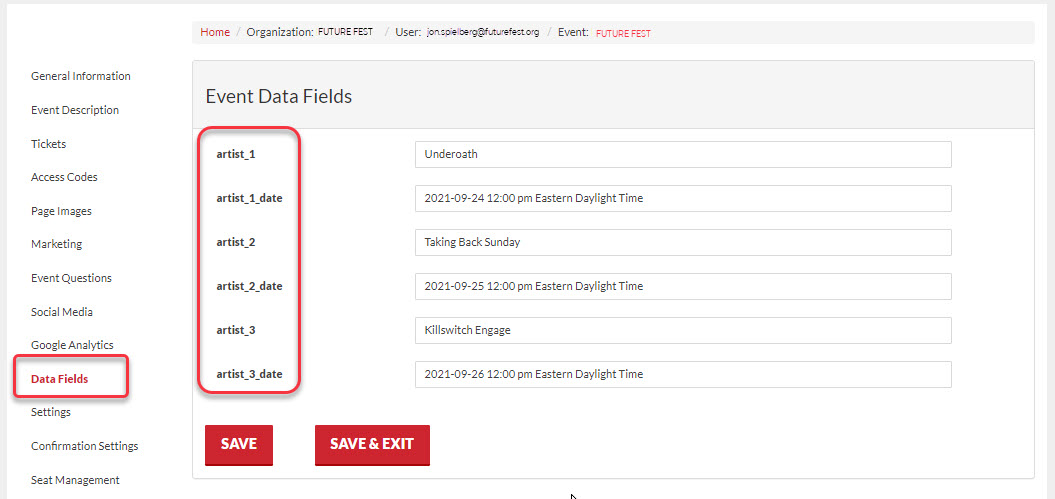1055x499 pixels.
Task: Open Seat Management in sidebar
Action: coord(75,480)
